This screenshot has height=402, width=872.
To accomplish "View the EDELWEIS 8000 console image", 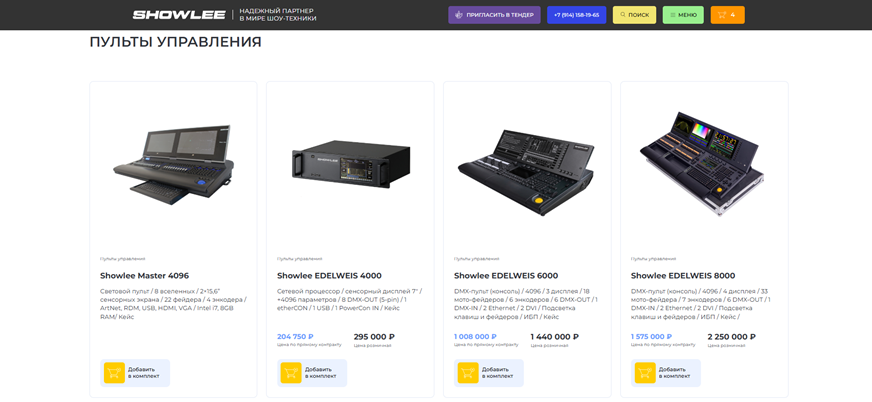I will (703, 163).
